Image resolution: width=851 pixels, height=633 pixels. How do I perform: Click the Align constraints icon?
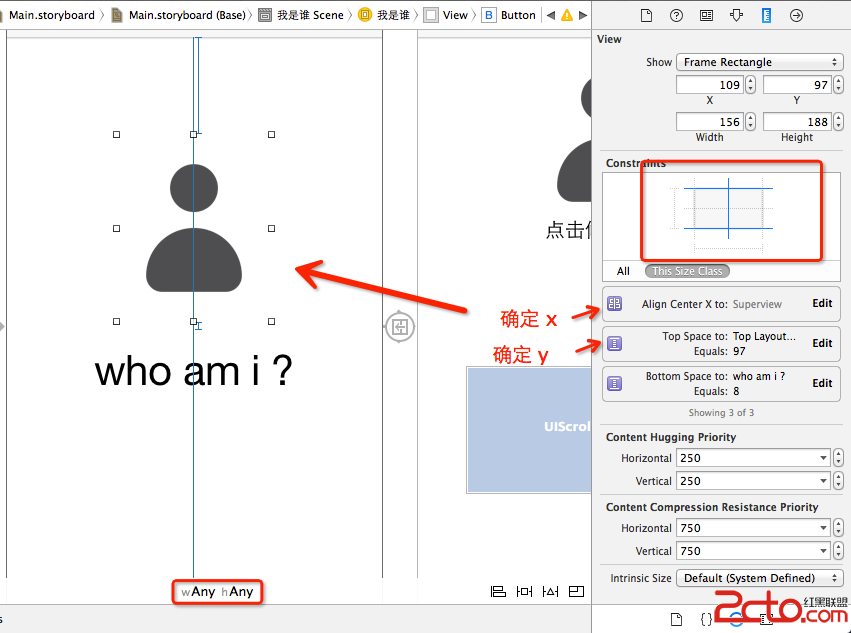498,592
